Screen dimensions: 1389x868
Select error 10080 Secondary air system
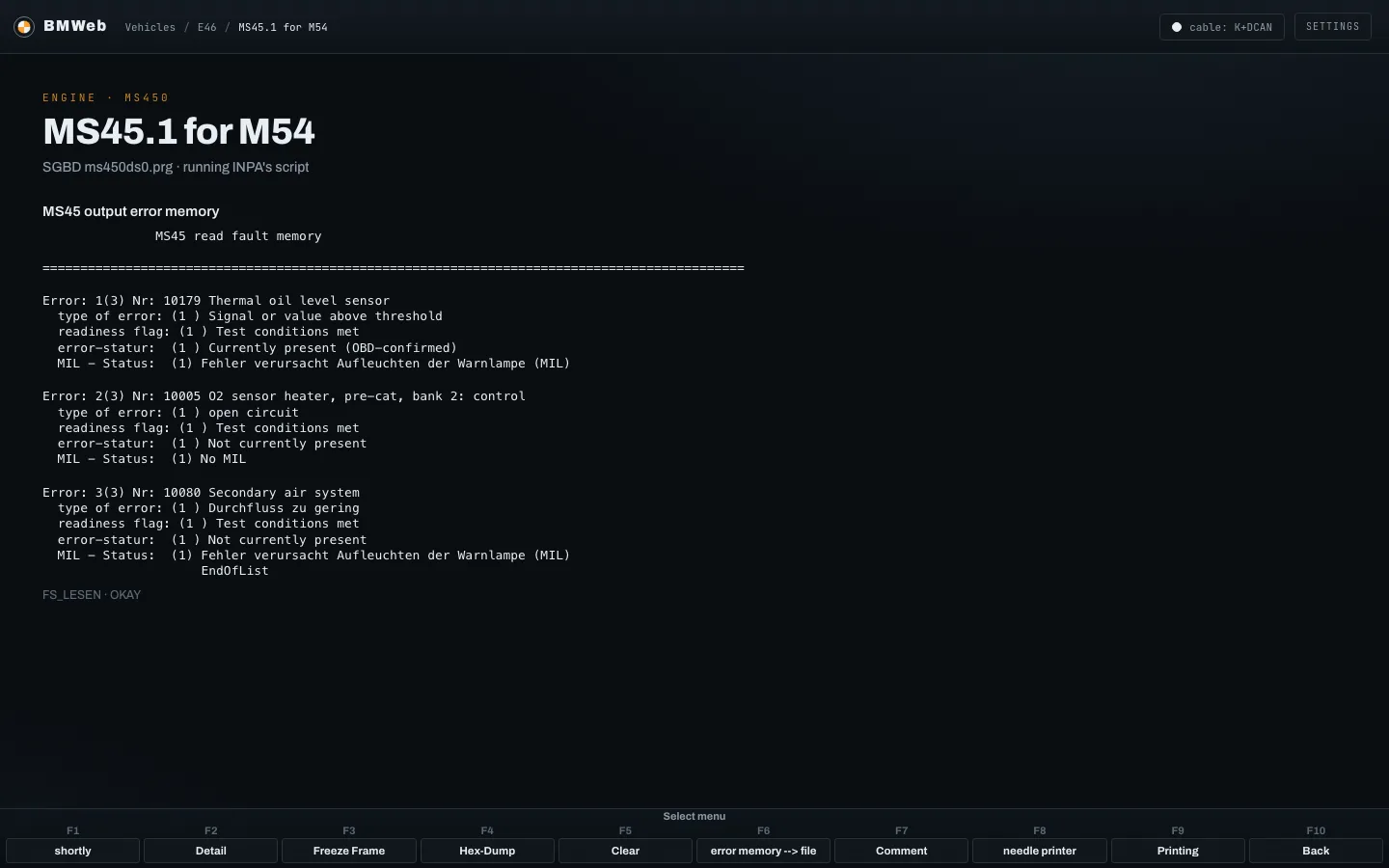[201, 493]
